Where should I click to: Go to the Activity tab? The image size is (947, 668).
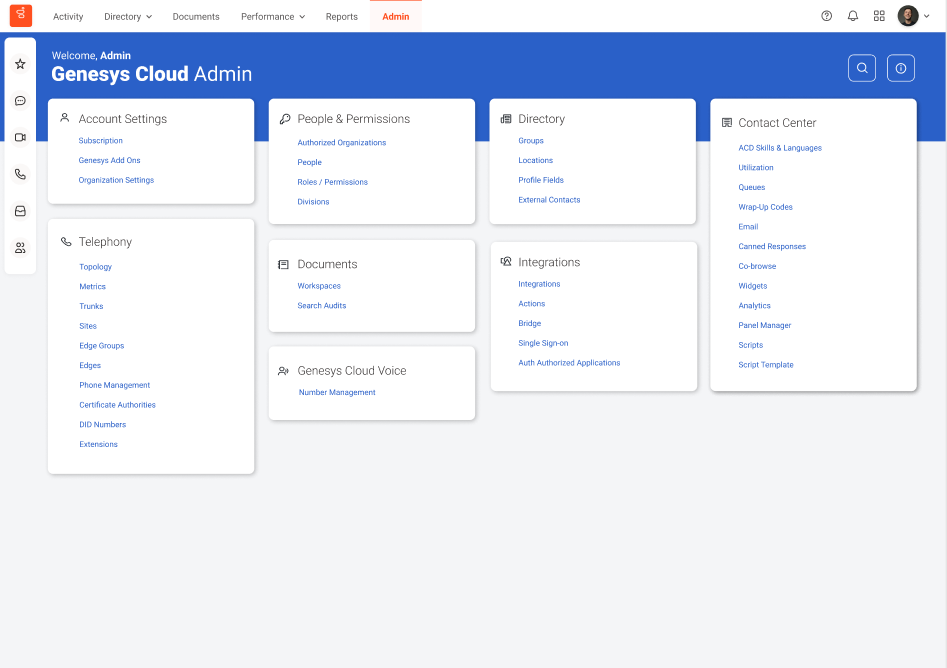pyautogui.click(x=68, y=17)
